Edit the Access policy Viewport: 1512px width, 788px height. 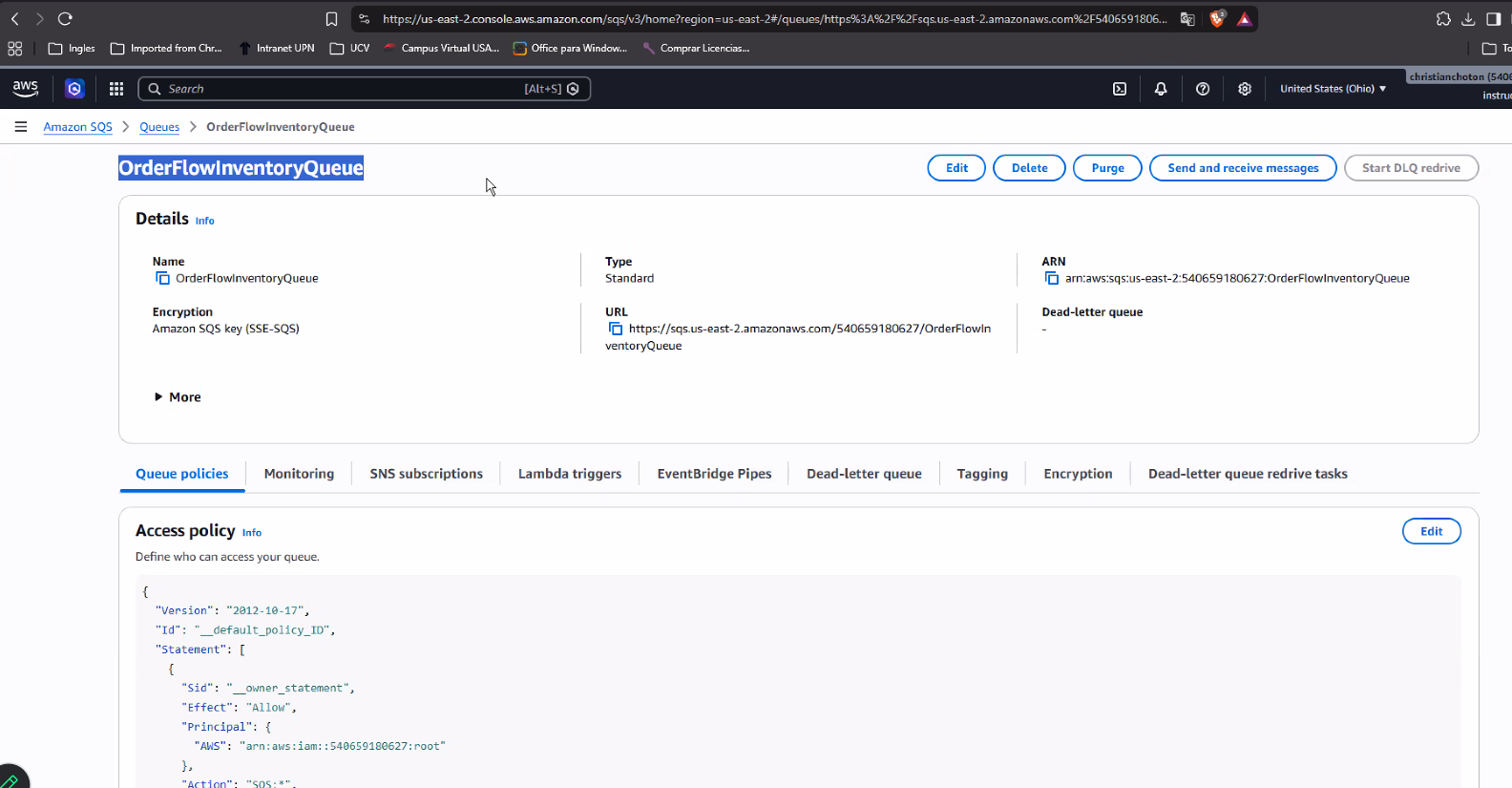point(1431,531)
